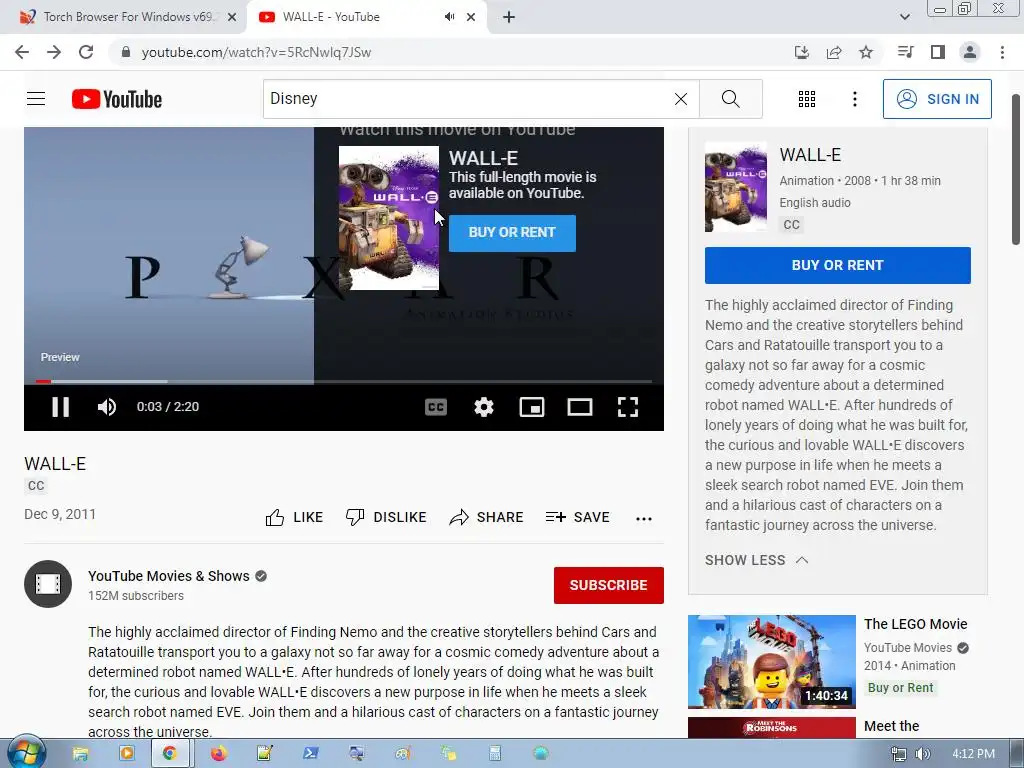Seek on the video progress bar
1024x768 pixels.
344,381
